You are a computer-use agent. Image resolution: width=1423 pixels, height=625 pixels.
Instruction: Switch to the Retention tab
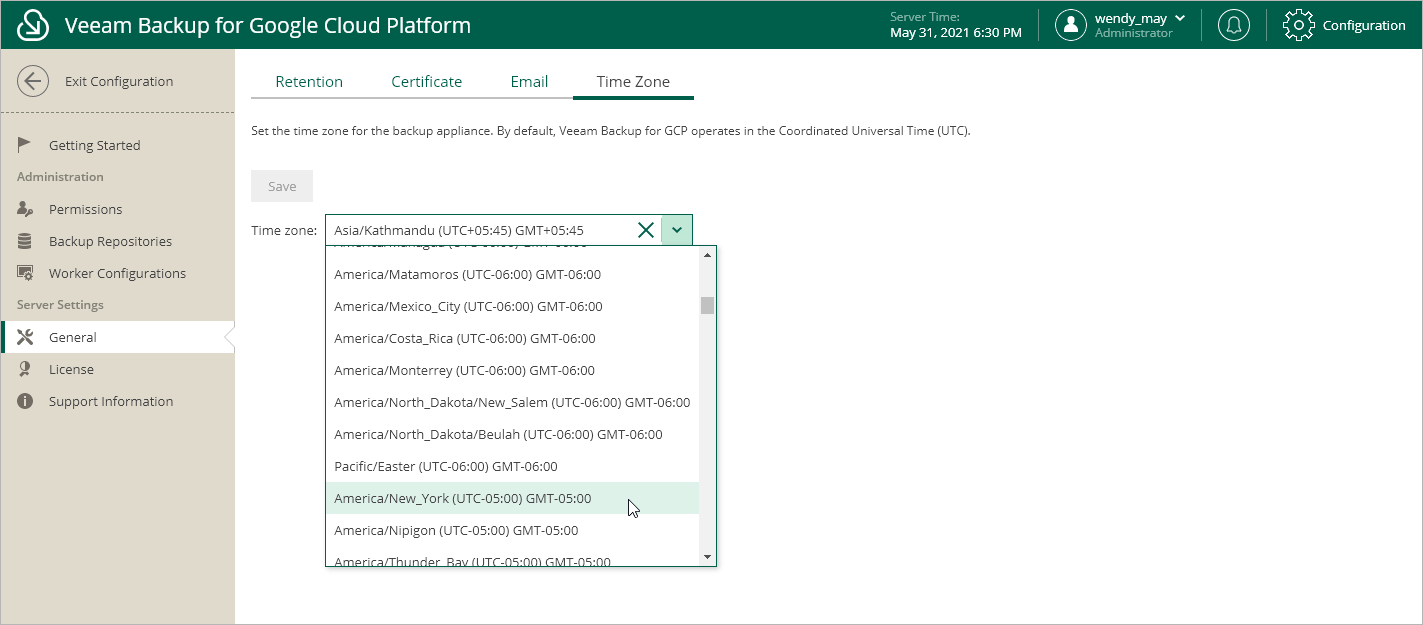point(309,82)
